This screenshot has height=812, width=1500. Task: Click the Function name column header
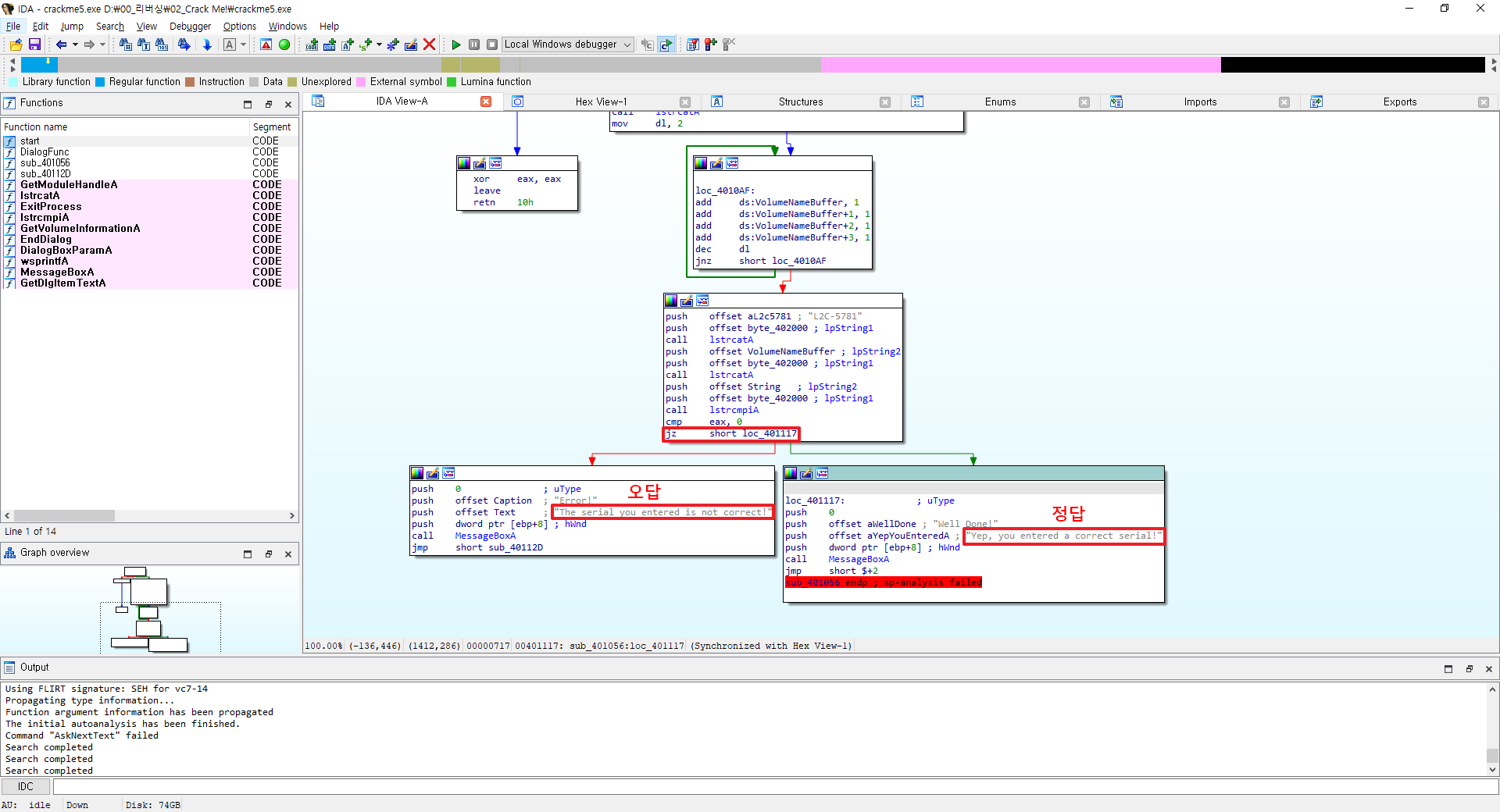125,126
